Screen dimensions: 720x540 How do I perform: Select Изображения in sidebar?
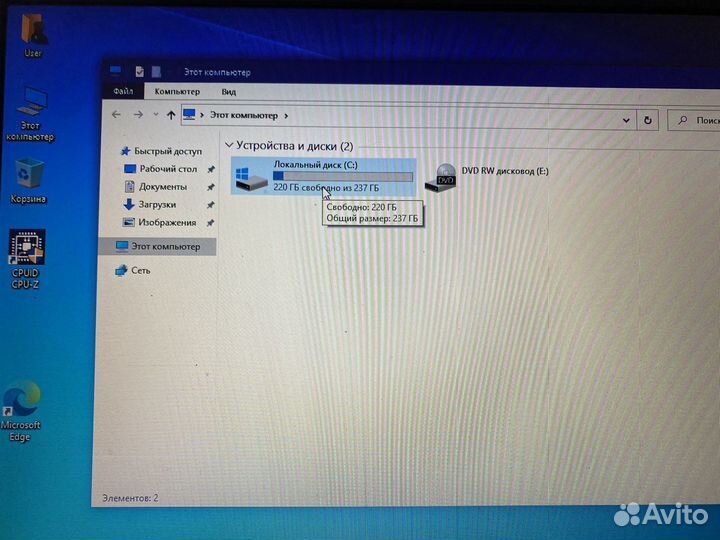click(159, 222)
